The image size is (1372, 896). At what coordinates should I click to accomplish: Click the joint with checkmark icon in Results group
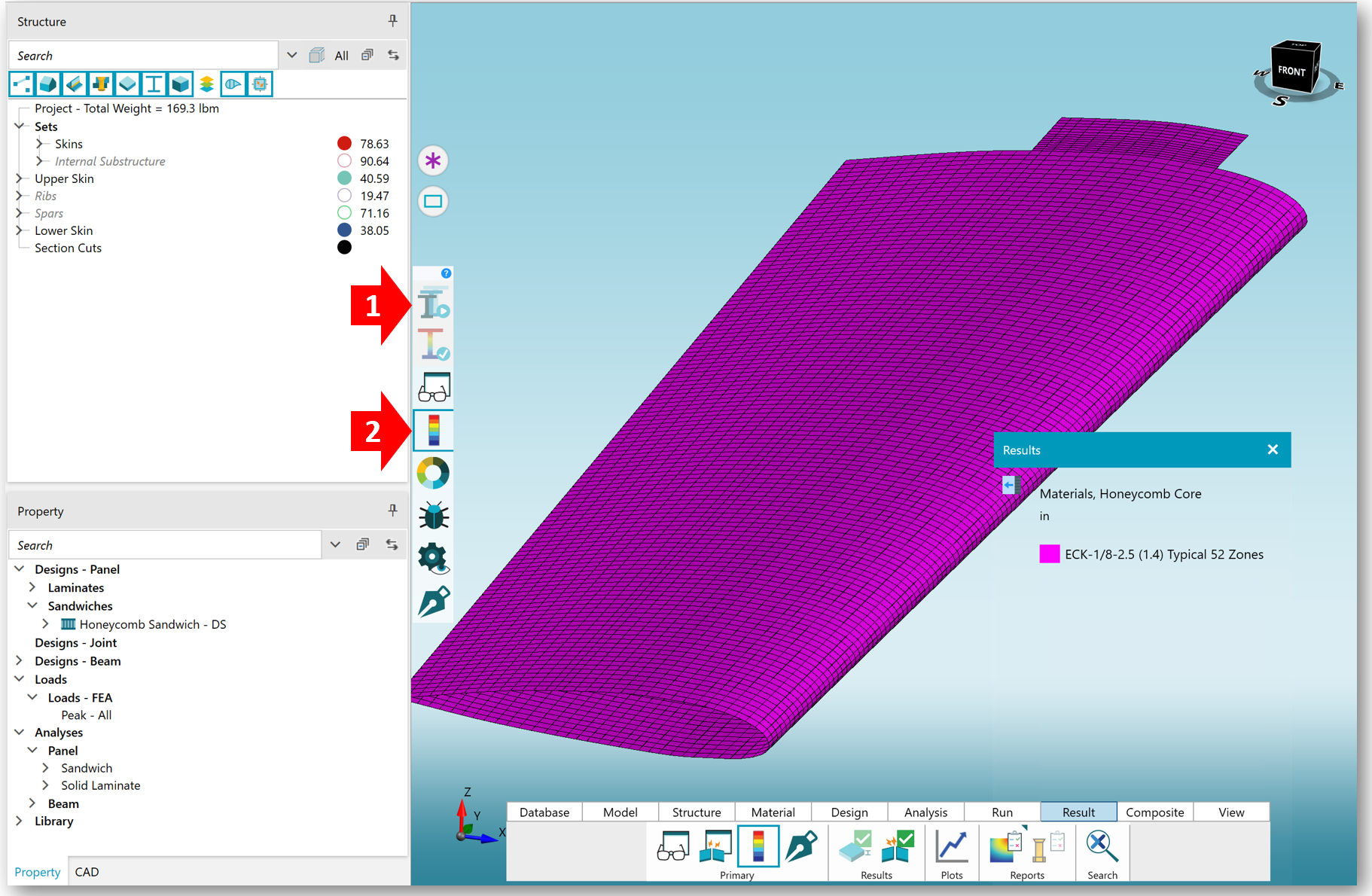[898, 846]
